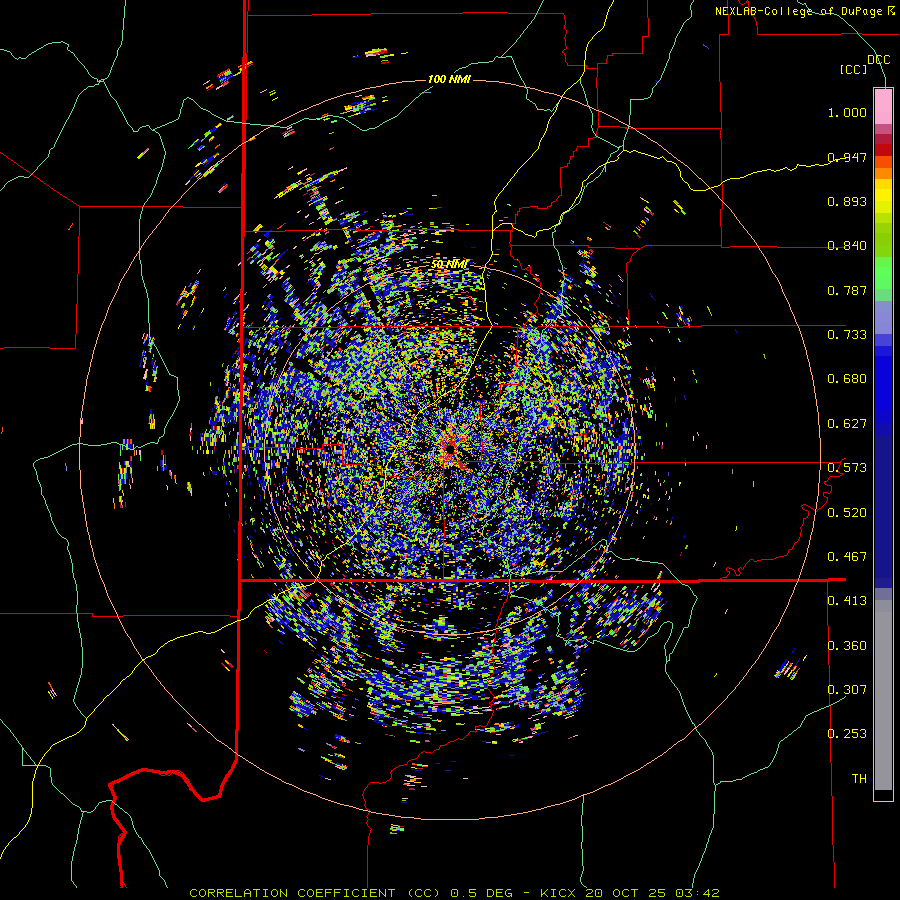Click the 0.680 scale value

(847, 379)
